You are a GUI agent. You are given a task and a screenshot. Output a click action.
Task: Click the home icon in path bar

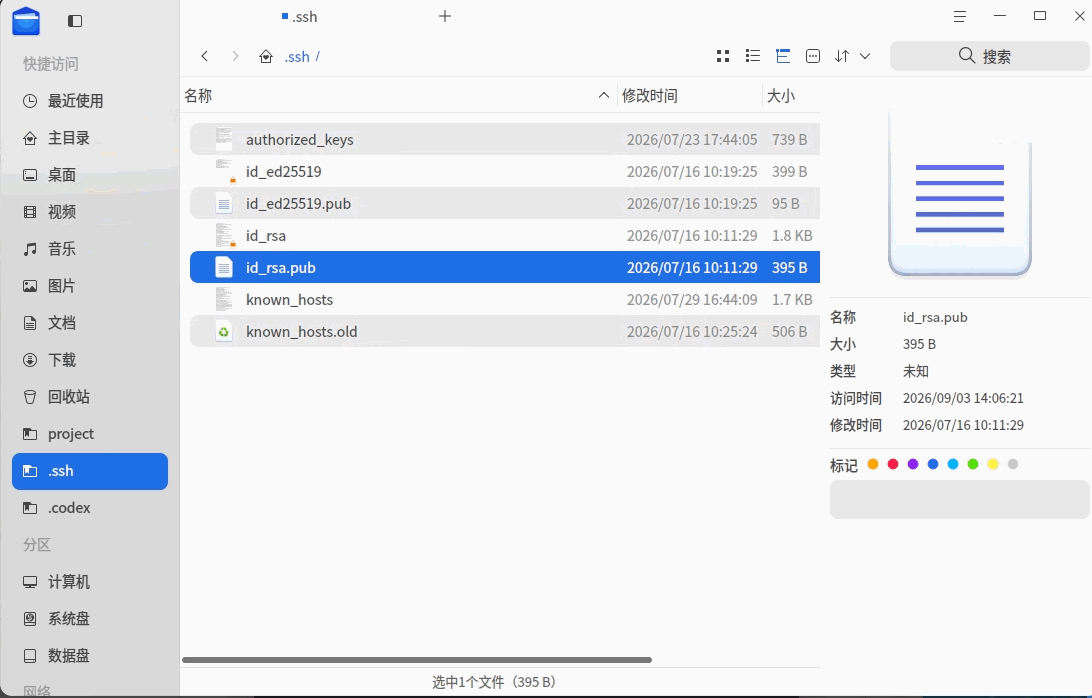click(265, 56)
